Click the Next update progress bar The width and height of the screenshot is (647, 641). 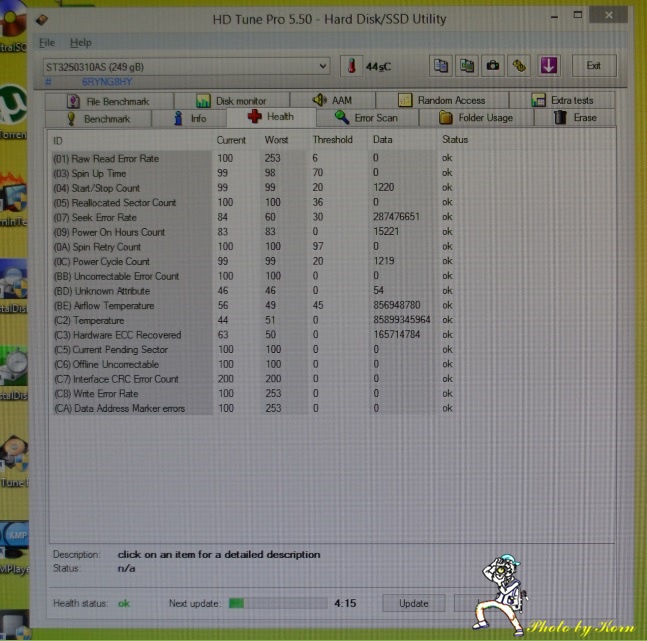click(278, 603)
